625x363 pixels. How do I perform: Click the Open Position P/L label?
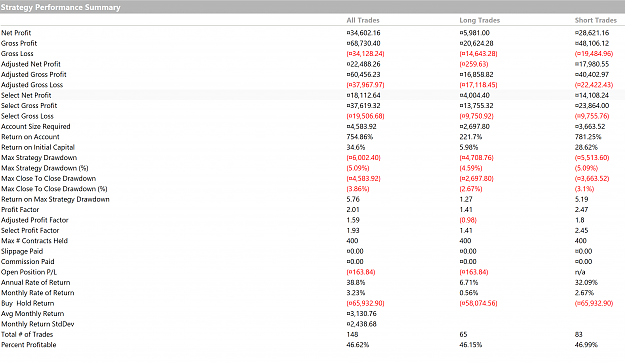click(x=29, y=272)
